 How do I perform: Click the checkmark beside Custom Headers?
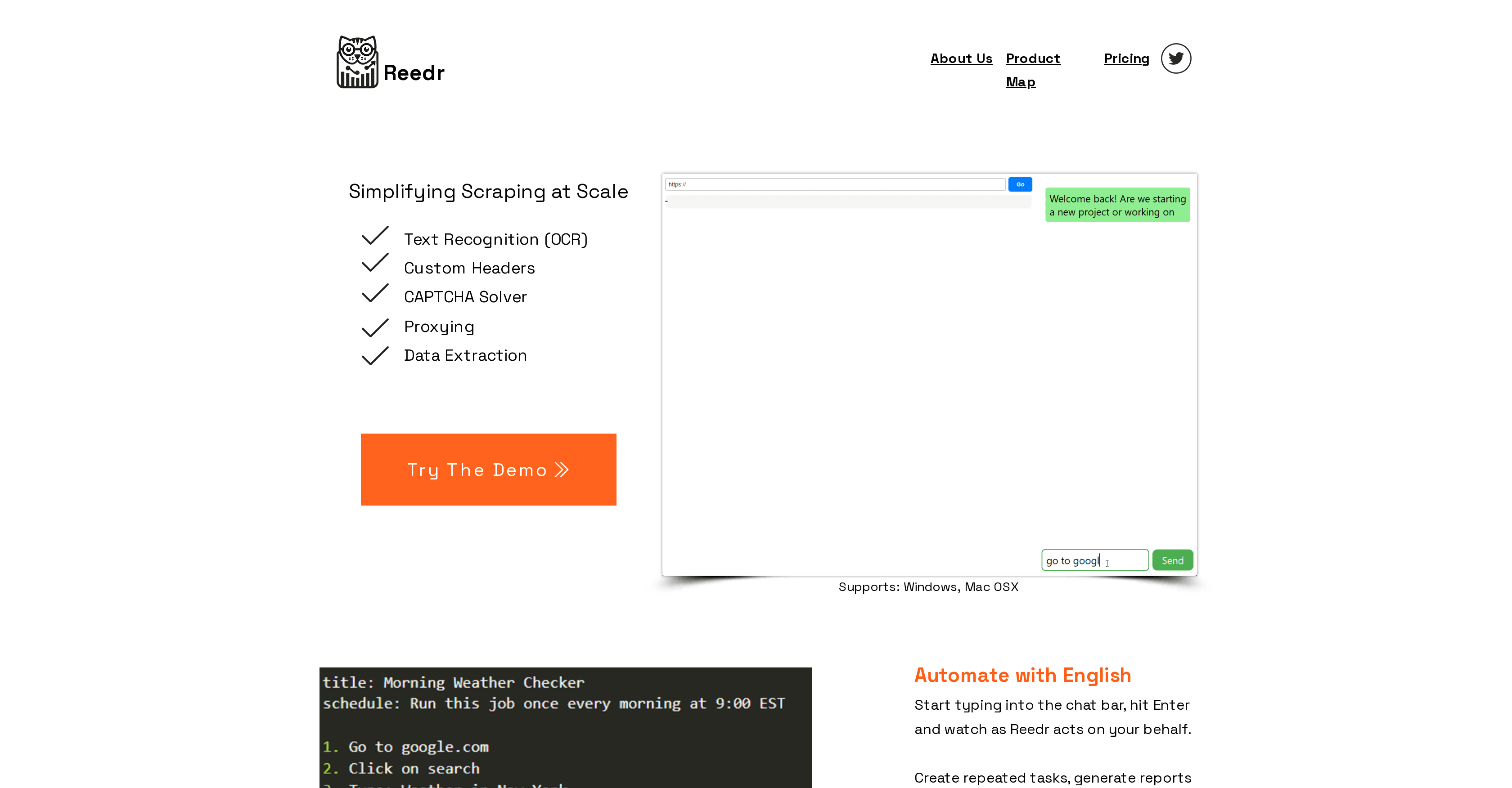click(x=375, y=264)
